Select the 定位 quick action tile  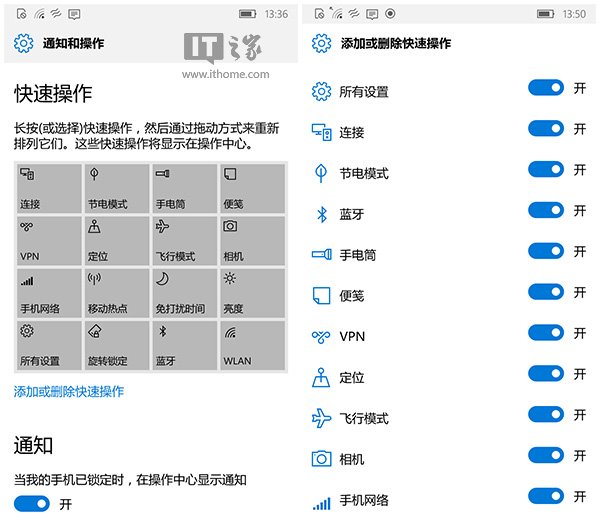click(117, 241)
